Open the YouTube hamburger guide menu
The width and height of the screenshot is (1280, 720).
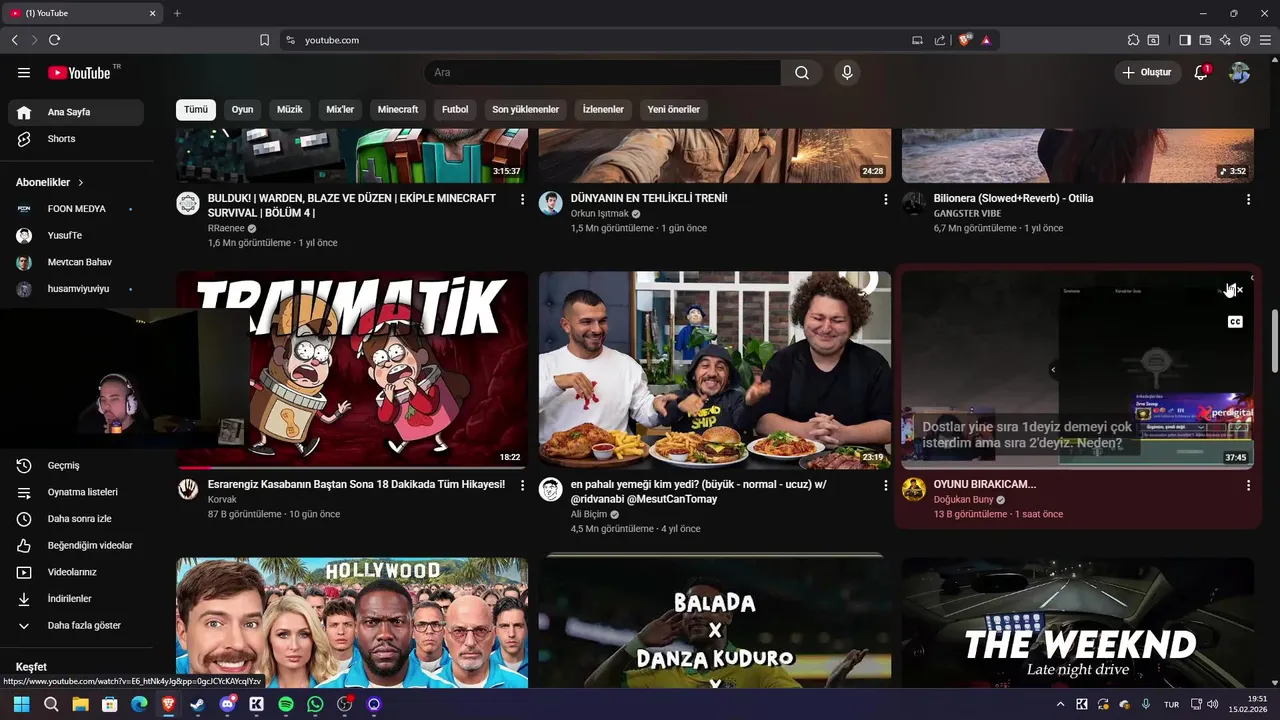pyautogui.click(x=24, y=73)
